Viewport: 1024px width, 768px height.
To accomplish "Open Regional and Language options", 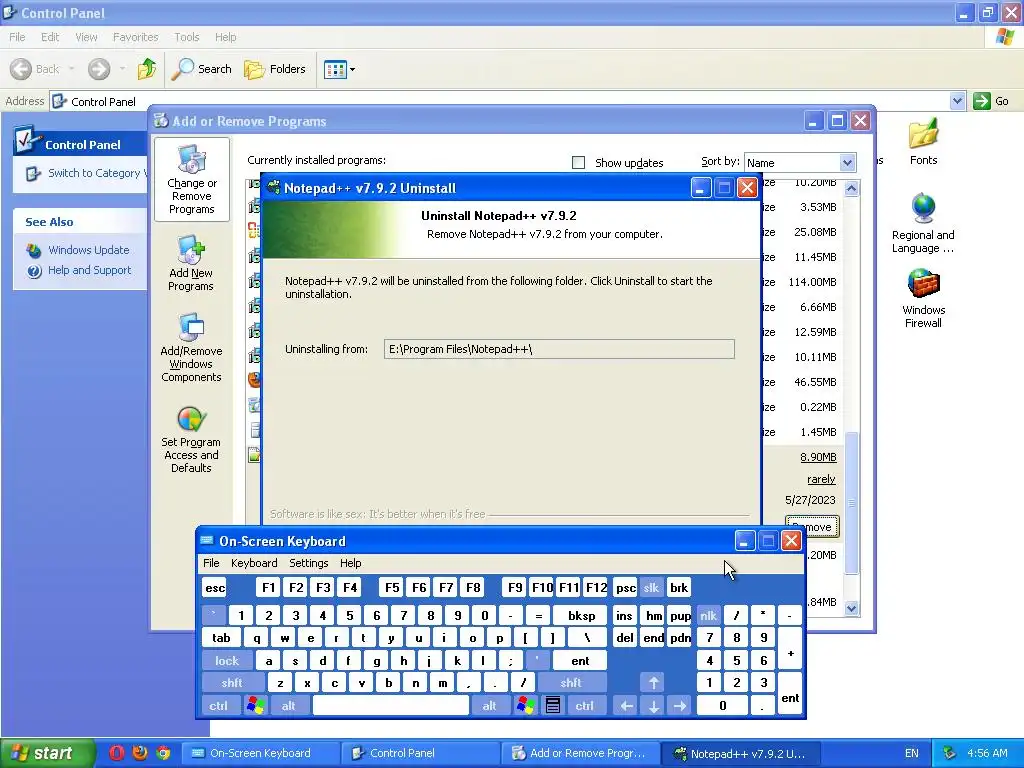I will coord(923,223).
